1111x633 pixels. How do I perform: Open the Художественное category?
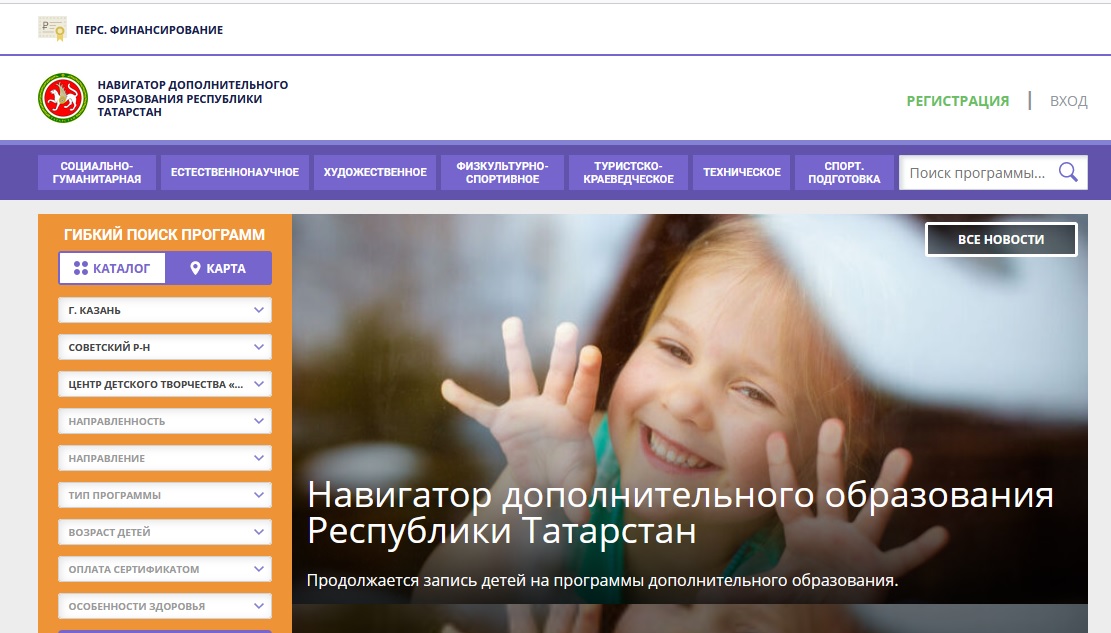click(x=375, y=172)
